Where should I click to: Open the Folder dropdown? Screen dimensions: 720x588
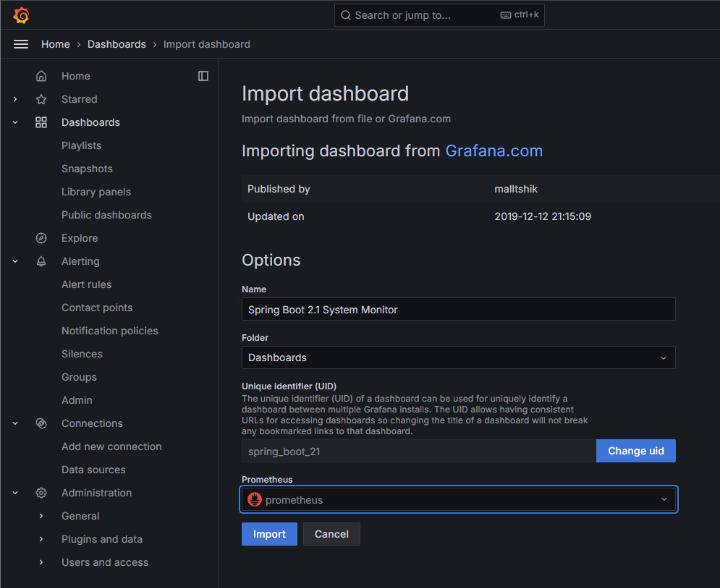tap(458, 358)
